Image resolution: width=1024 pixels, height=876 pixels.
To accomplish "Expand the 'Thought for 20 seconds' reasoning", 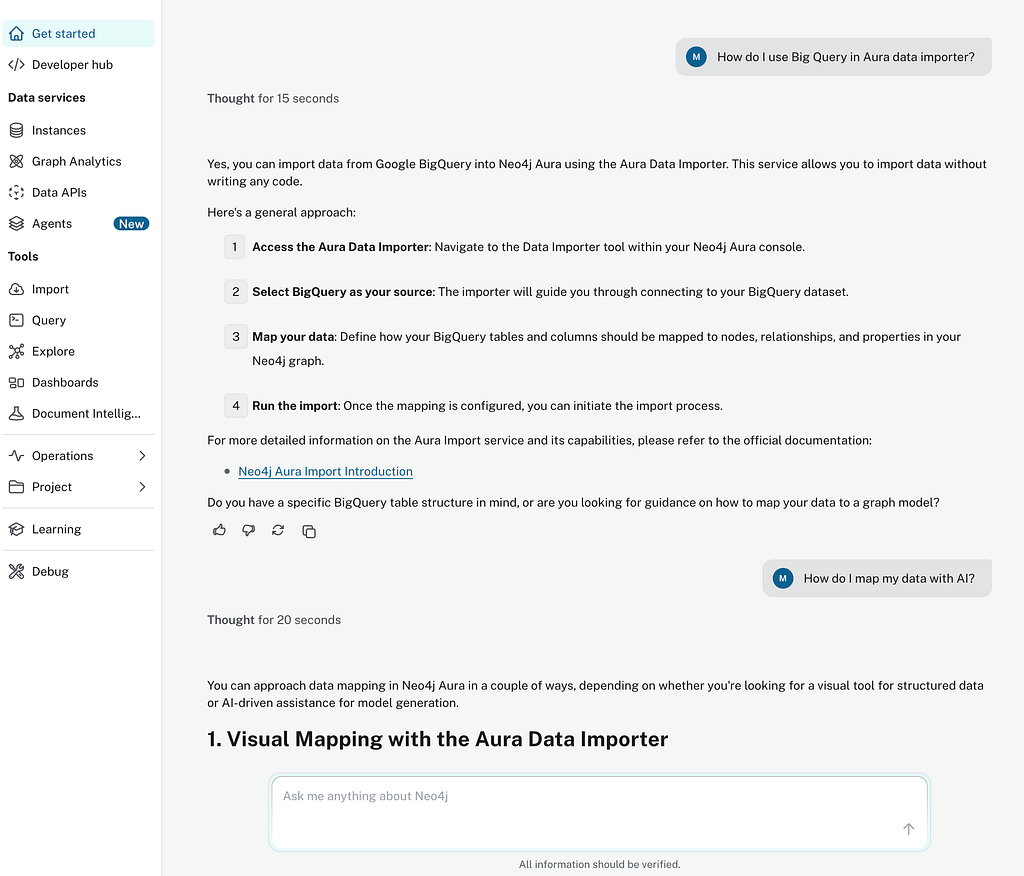I will coord(274,620).
